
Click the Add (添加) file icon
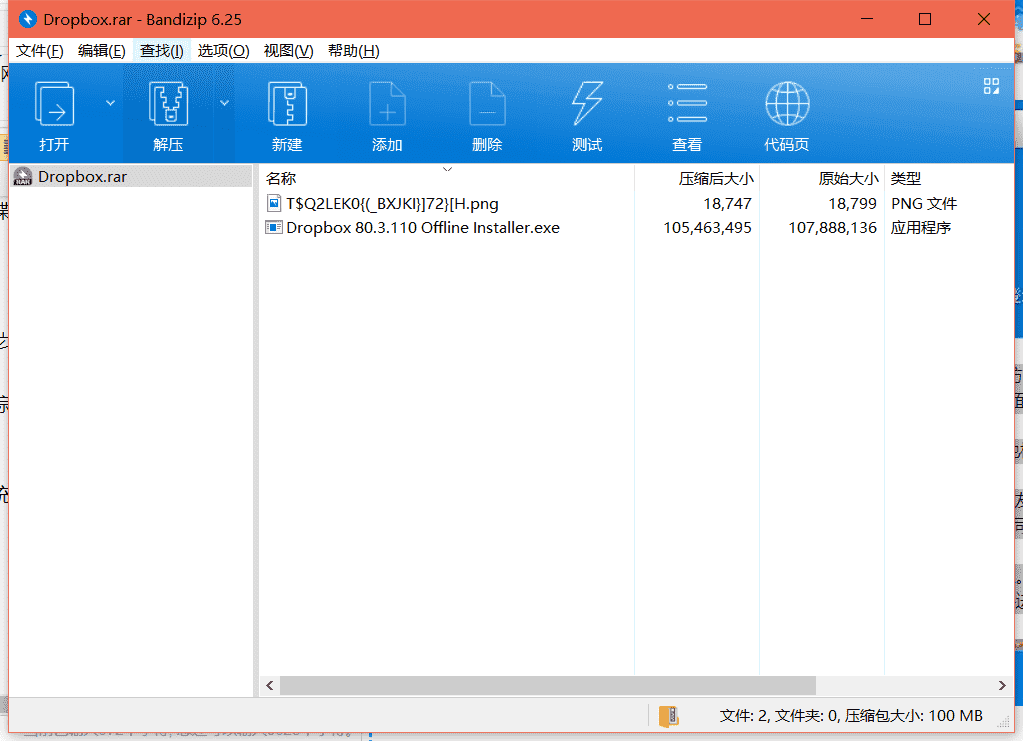(x=388, y=104)
